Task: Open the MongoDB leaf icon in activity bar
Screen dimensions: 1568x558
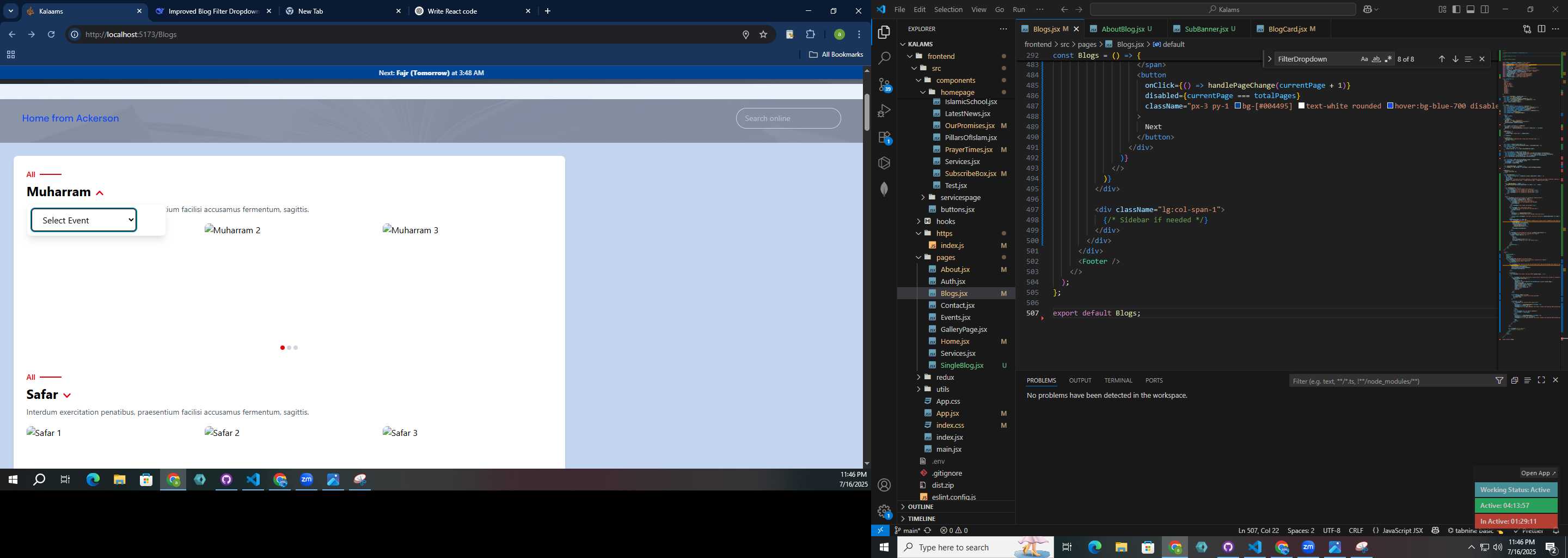Action: [x=884, y=189]
